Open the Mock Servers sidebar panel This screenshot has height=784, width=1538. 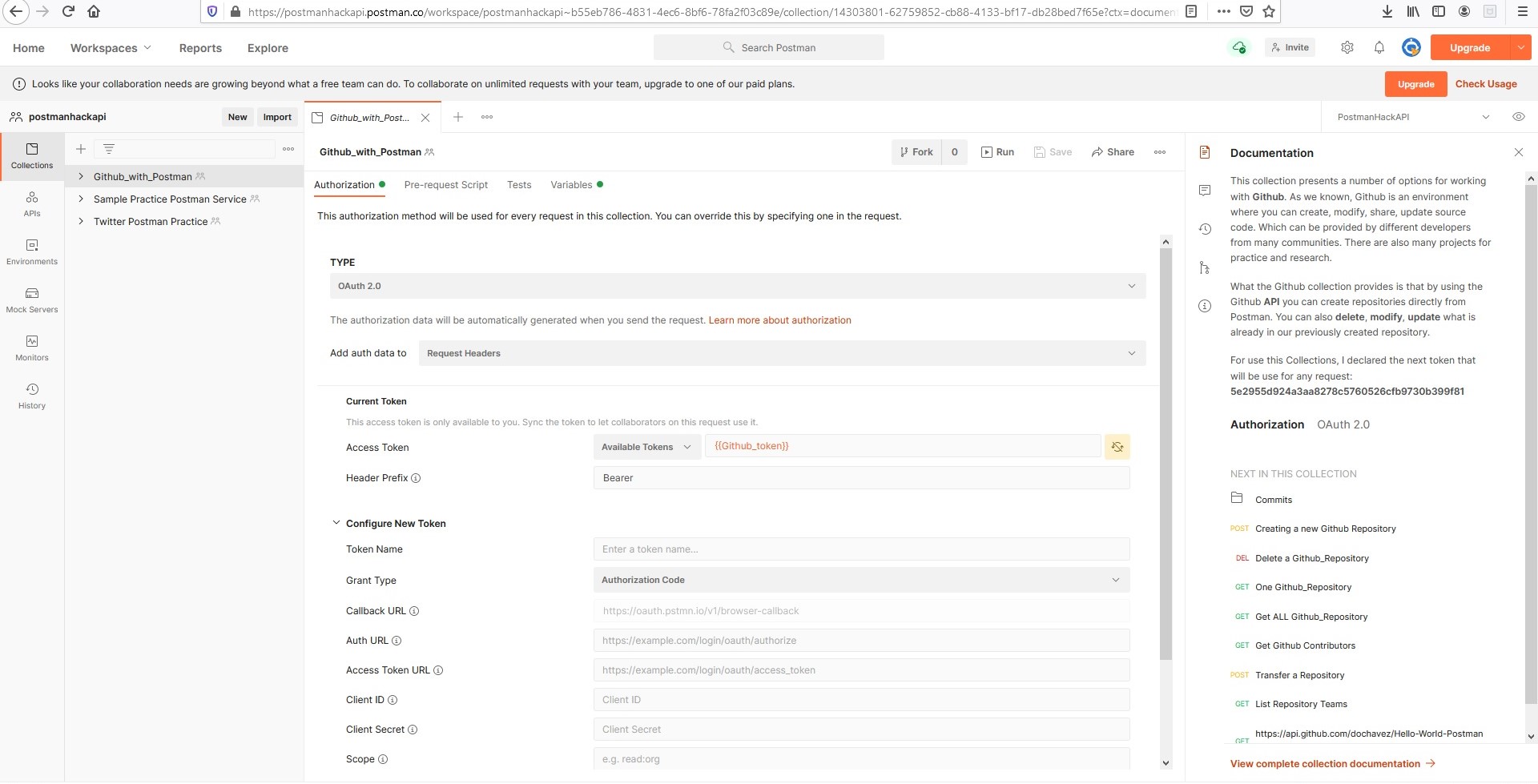pyautogui.click(x=32, y=300)
